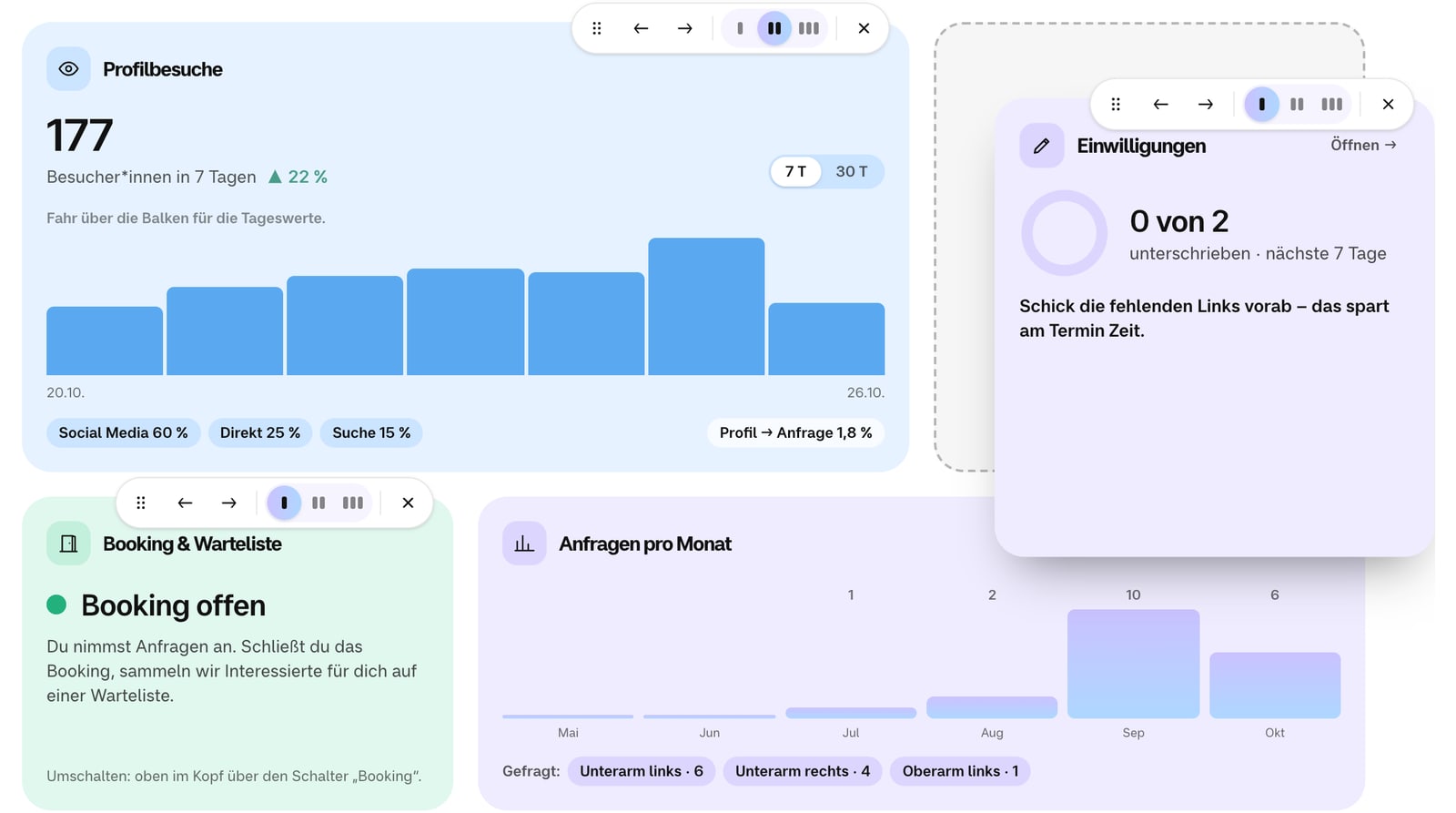Image resolution: width=1456 pixels, height=813 pixels.
Task: Select the Unterarm rechts · 4 tag
Action: point(803,771)
